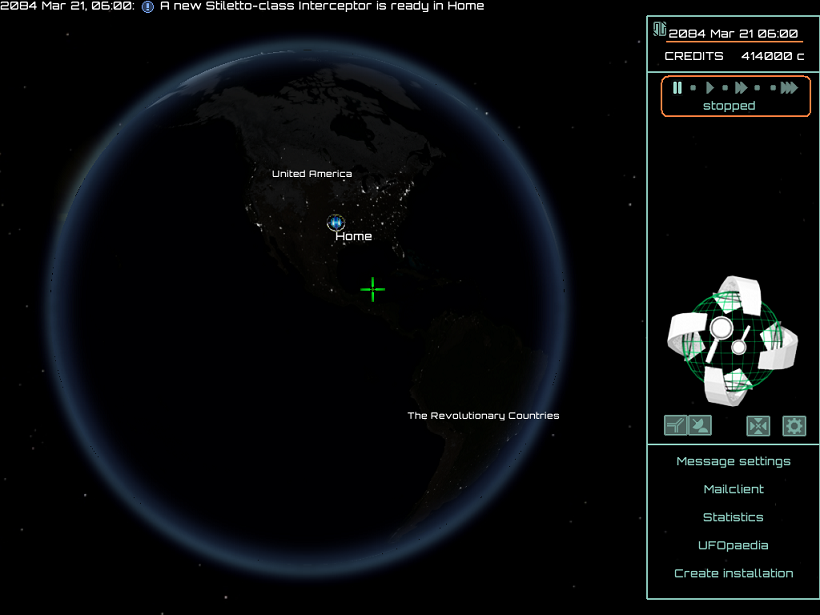Click Create installation
The image size is (820, 615).
[733, 573]
